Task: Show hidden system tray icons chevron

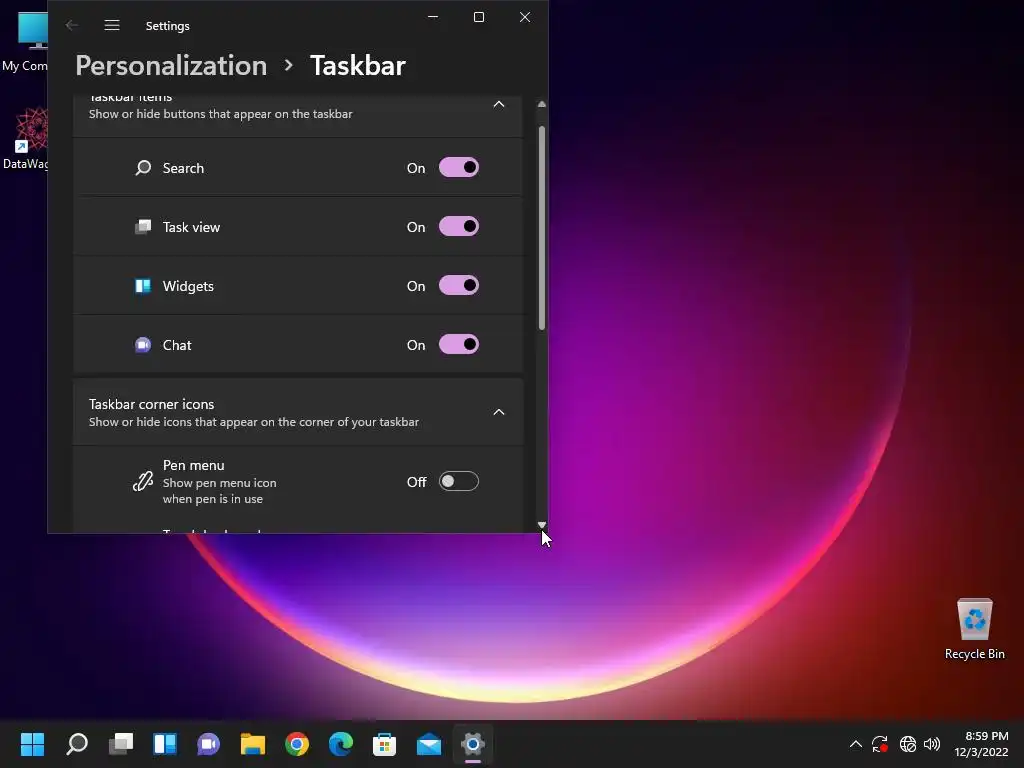Action: [x=856, y=744]
